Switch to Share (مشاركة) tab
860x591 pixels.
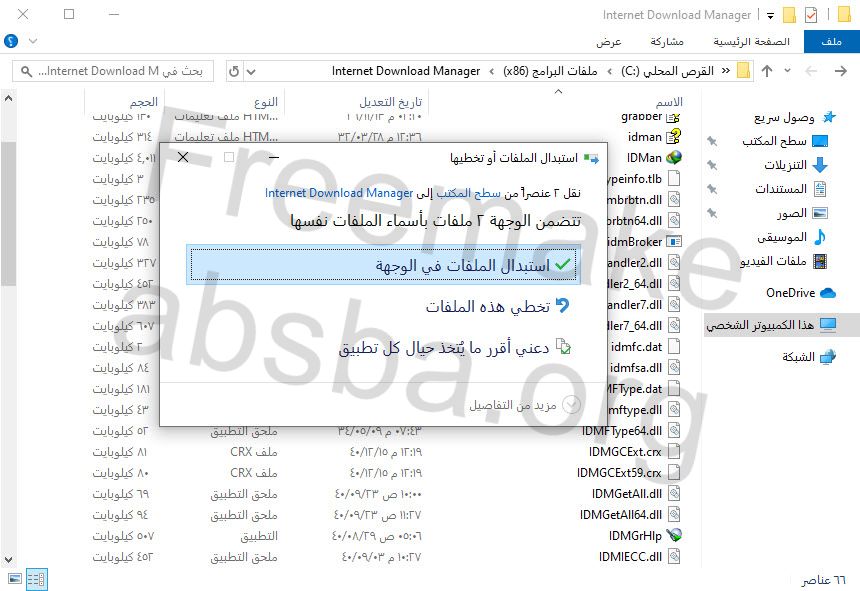coord(667,42)
